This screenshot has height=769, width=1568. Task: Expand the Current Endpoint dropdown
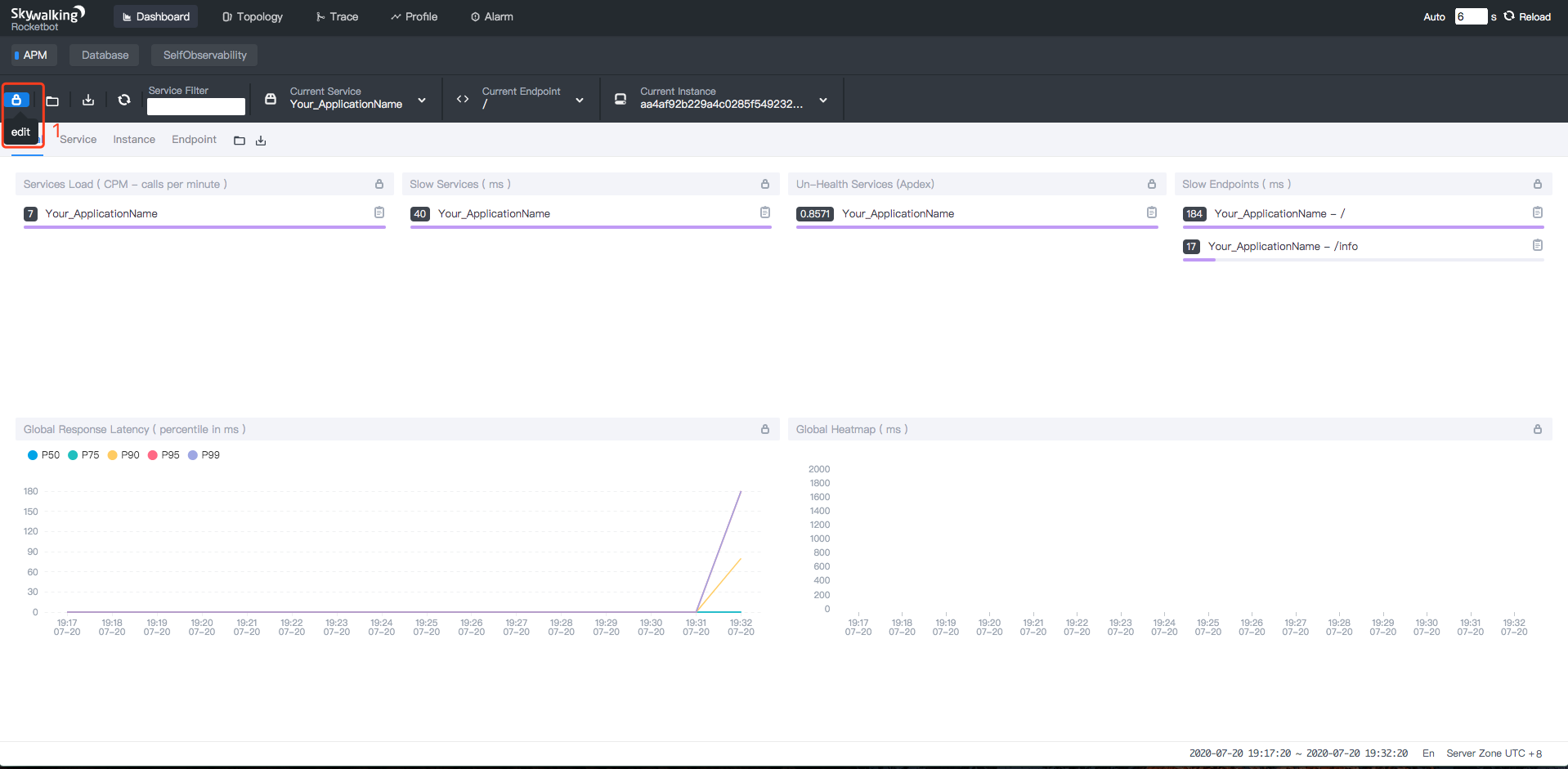coord(580,101)
